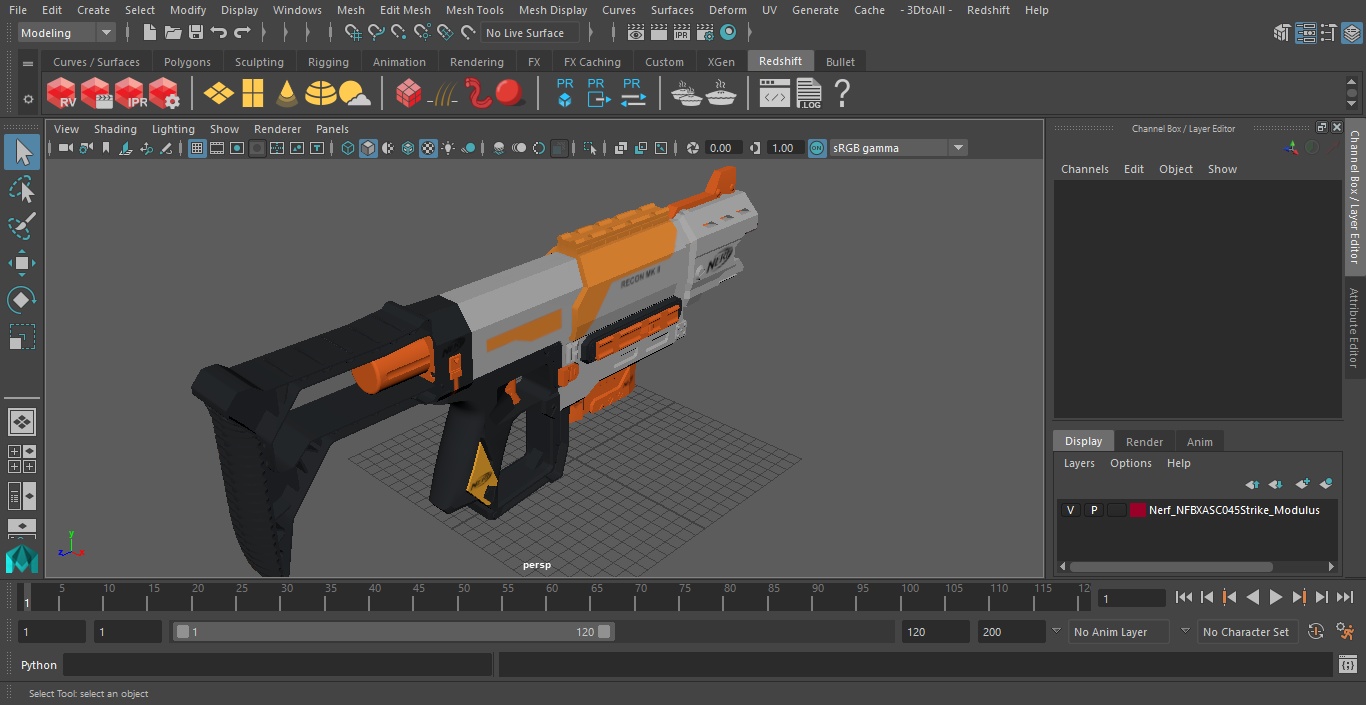Toggle layer playback P box

coord(1094,510)
